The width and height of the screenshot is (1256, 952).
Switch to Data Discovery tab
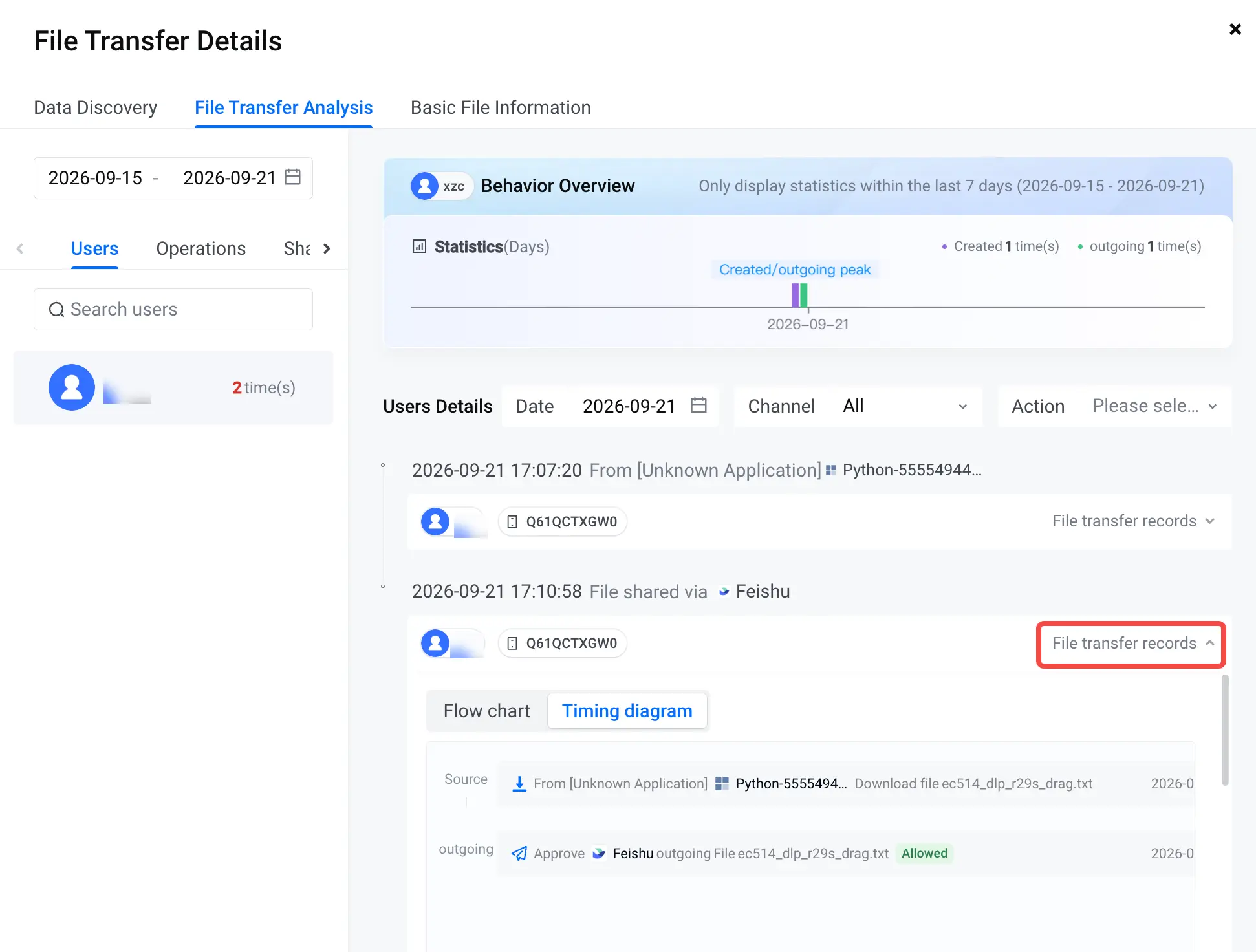coord(96,107)
